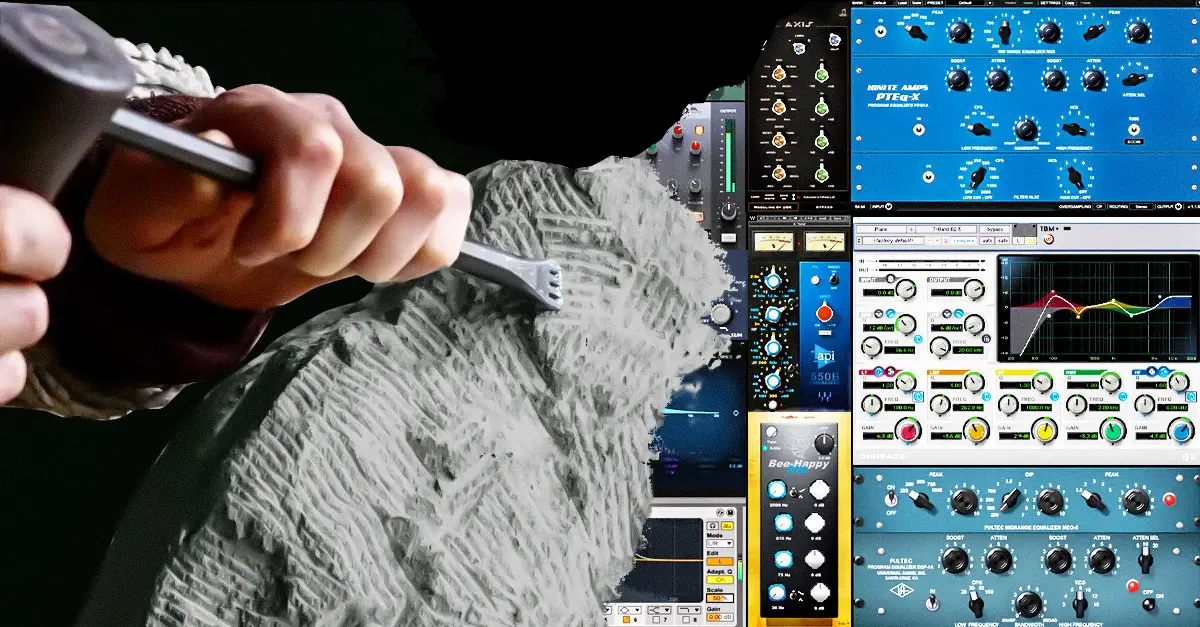Click the red button on API 550B
Screen dimensions: 1200x627
pos(825,313)
